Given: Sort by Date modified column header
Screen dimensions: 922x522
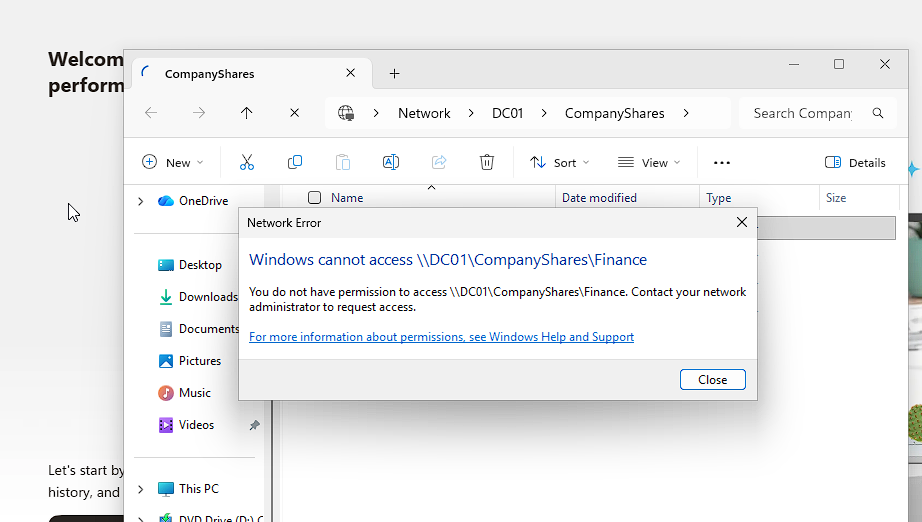Looking at the screenshot, I should (x=599, y=198).
